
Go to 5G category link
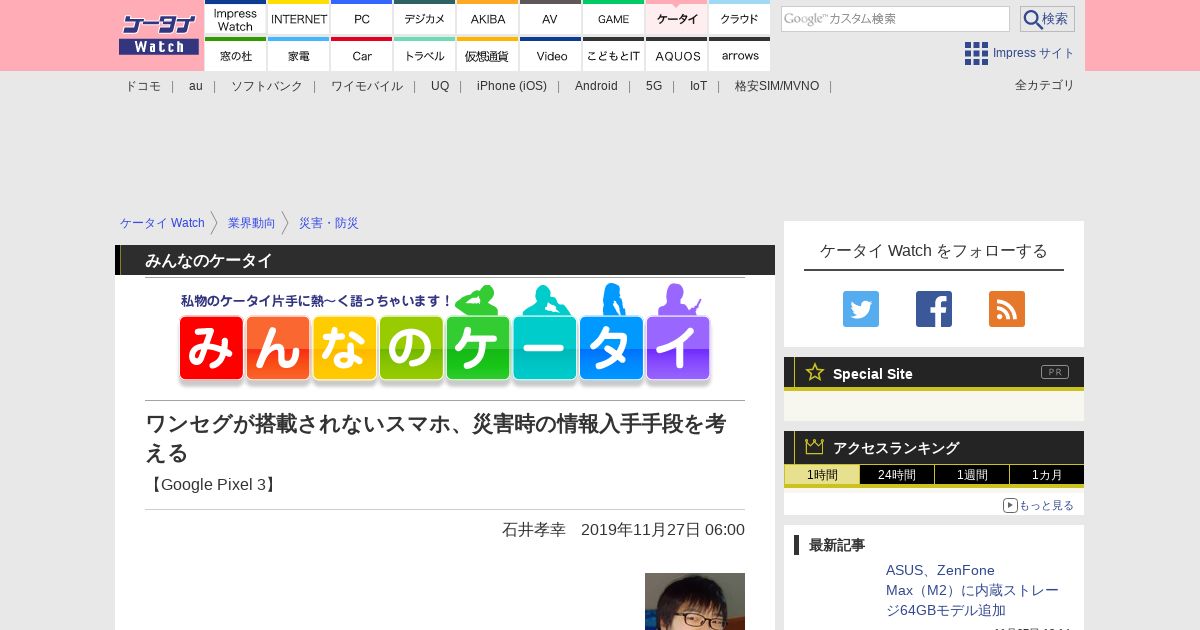pyautogui.click(x=654, y=86)
